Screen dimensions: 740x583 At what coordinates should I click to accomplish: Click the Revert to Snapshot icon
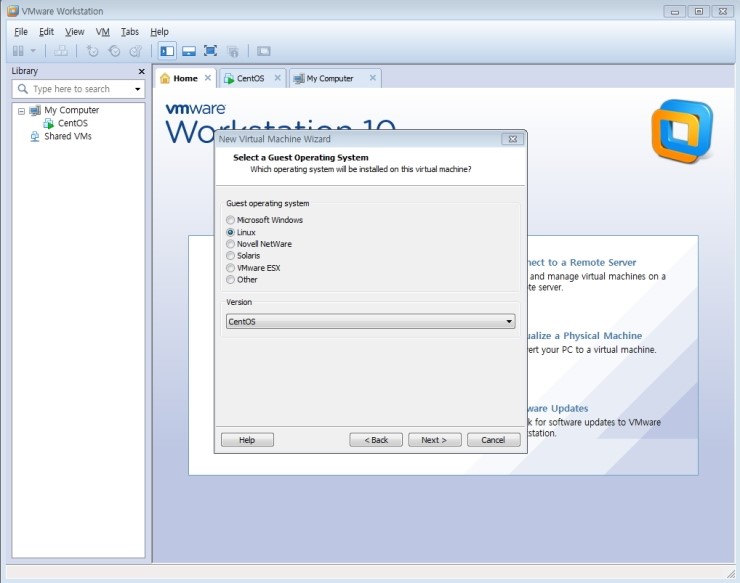(x=114, y=51)
